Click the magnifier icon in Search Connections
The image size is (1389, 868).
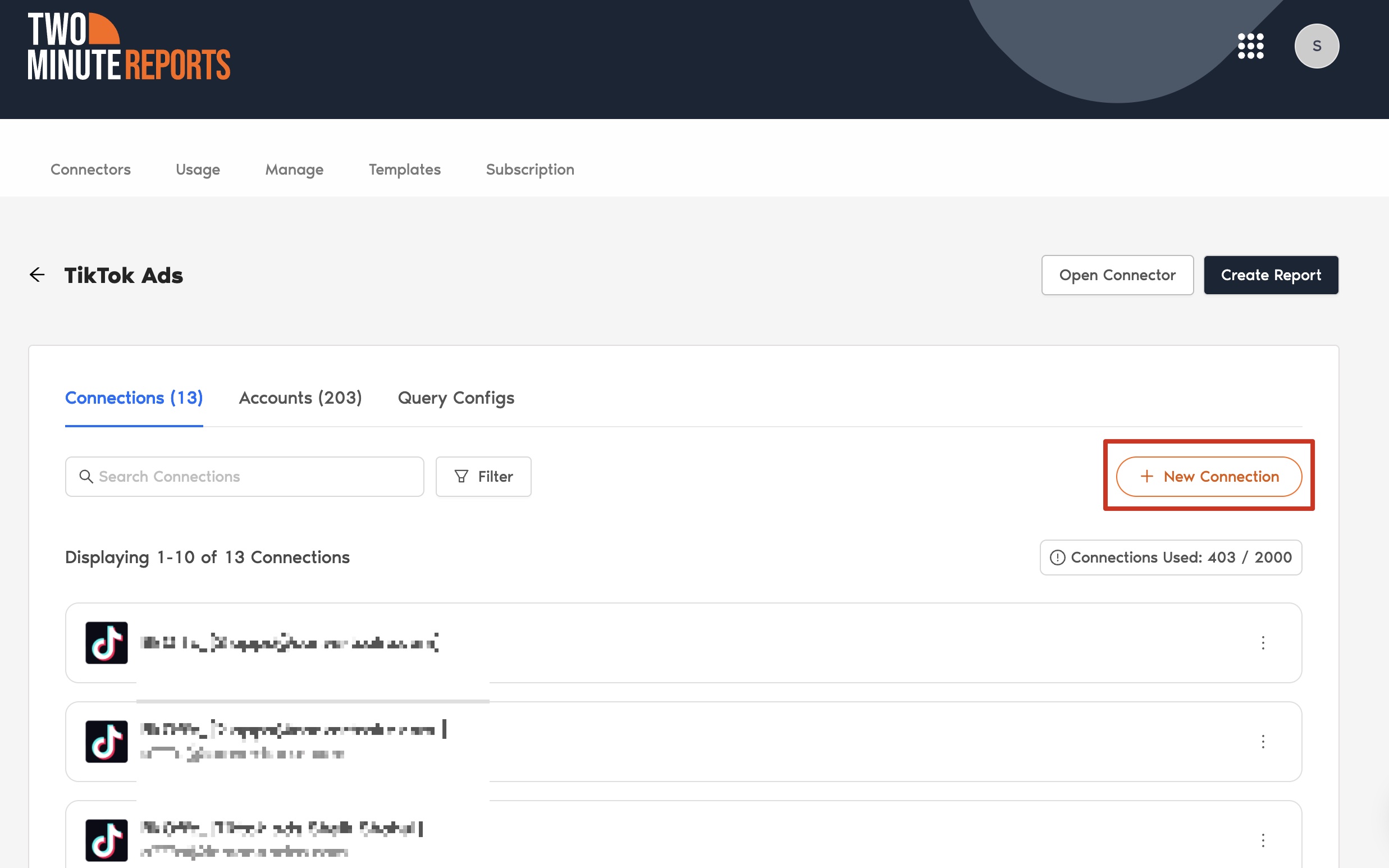click(x=86, y=477)
